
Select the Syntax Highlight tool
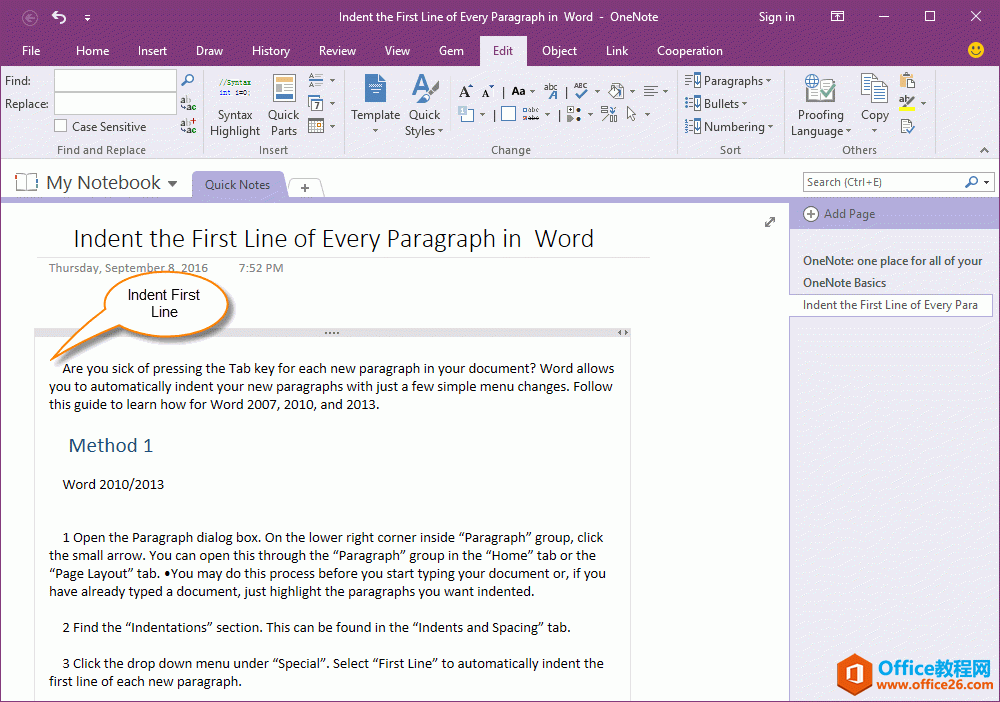pyautogui.click(x=234, y=104)
